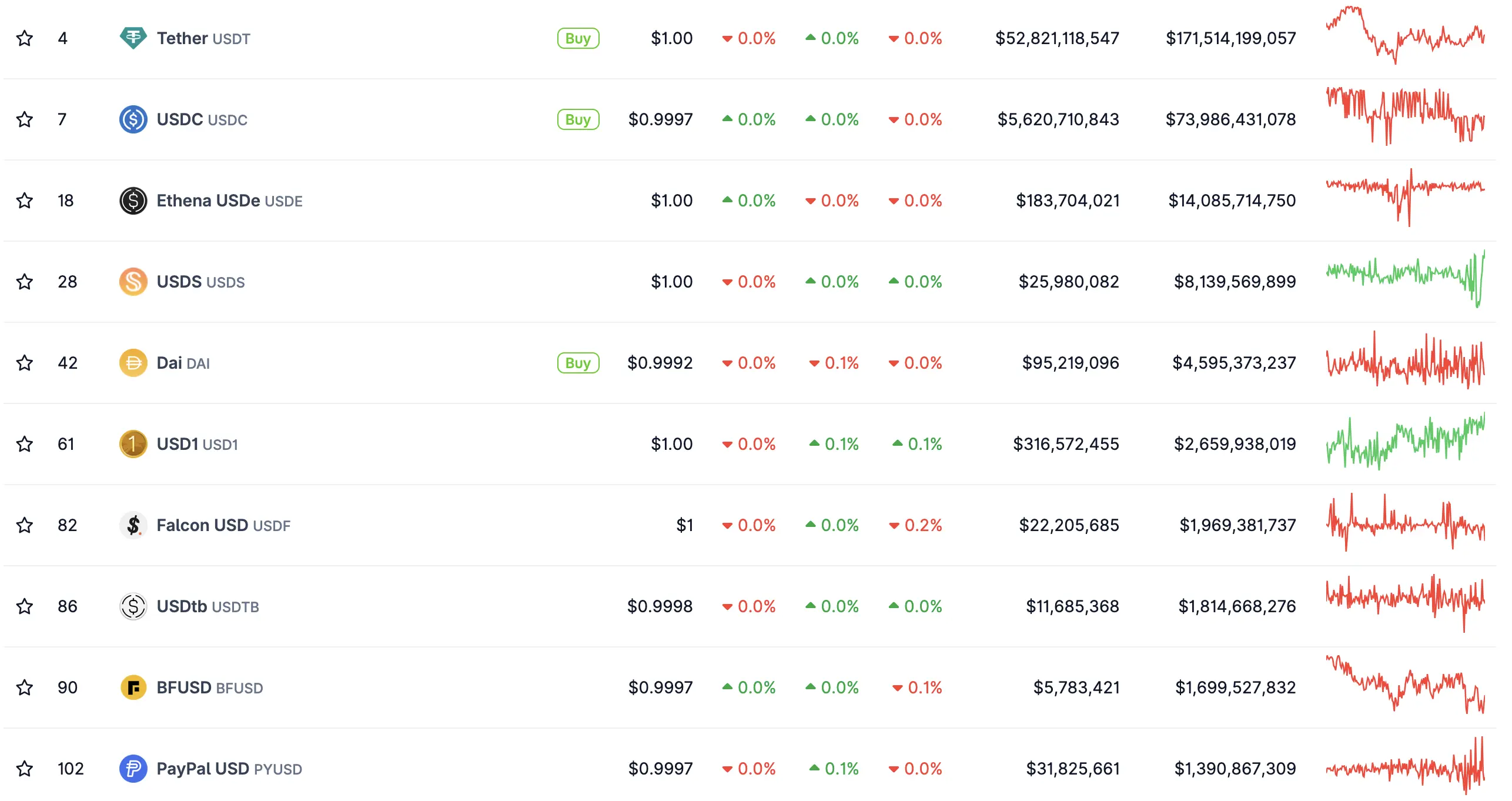1512x801 pixels.
Task: Click the USD1 coin logo
Action: click(x=134, y=444)
